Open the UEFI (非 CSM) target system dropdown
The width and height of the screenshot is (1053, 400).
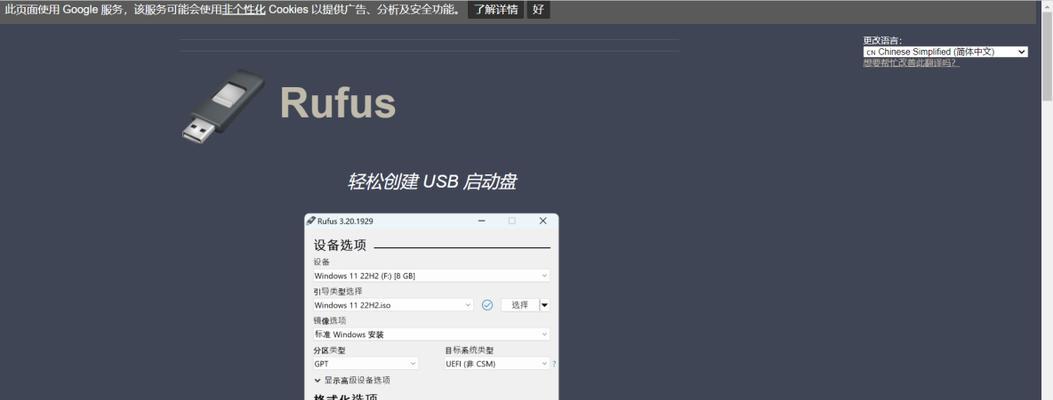(x=497, y=364)
